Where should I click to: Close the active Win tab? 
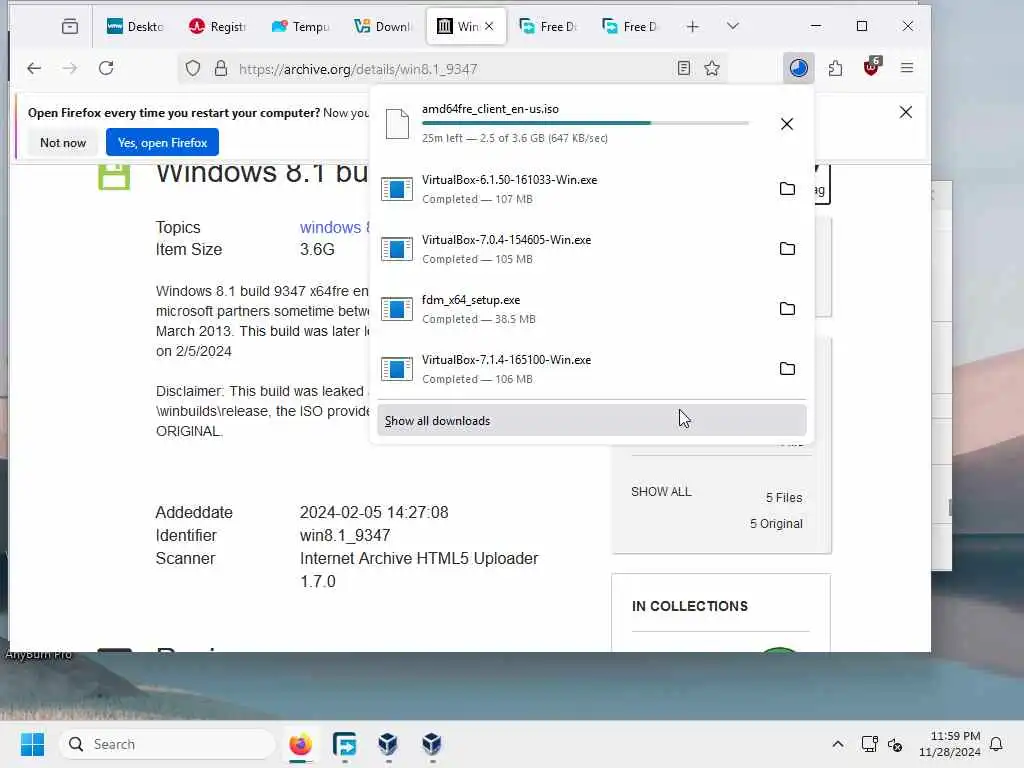coord(489,26)
